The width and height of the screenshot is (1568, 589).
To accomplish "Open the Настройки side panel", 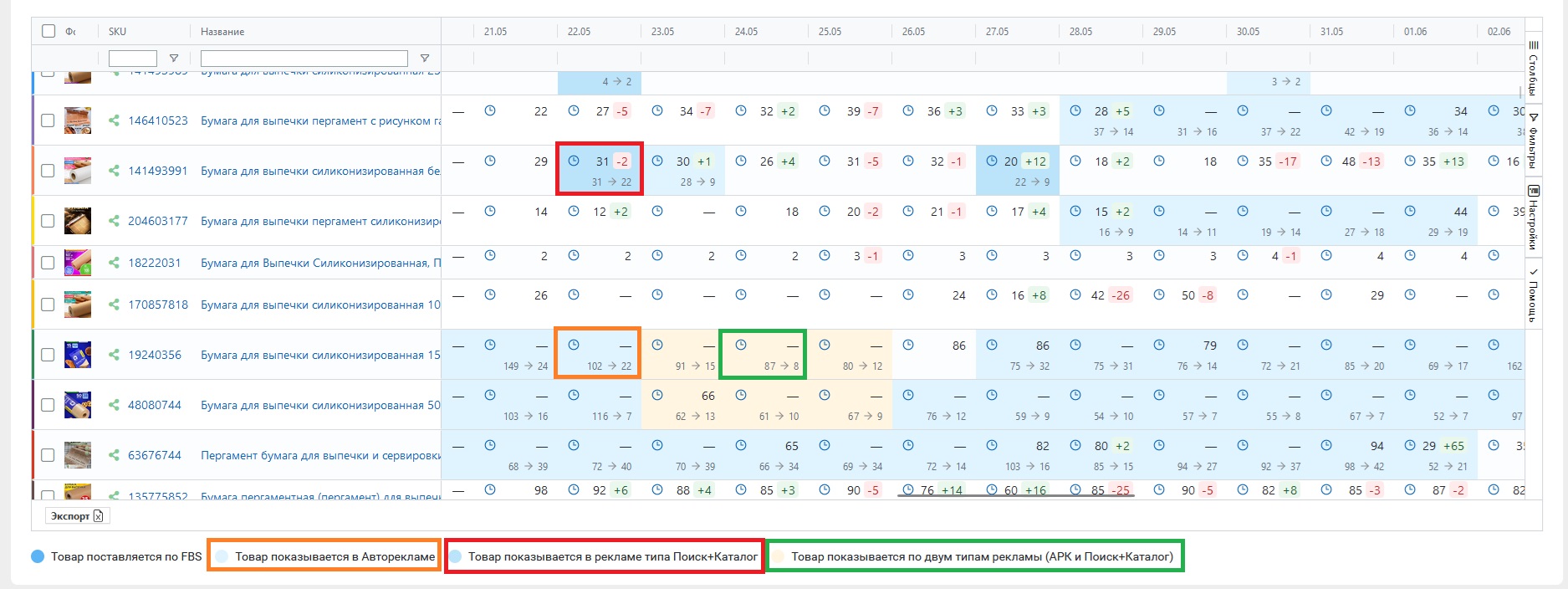I will click(1533, 218).
